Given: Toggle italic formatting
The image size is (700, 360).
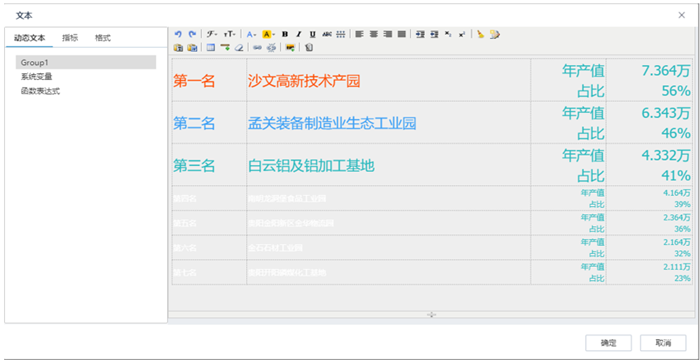Looking at the screenshot, I should click(x=299, y=34).
